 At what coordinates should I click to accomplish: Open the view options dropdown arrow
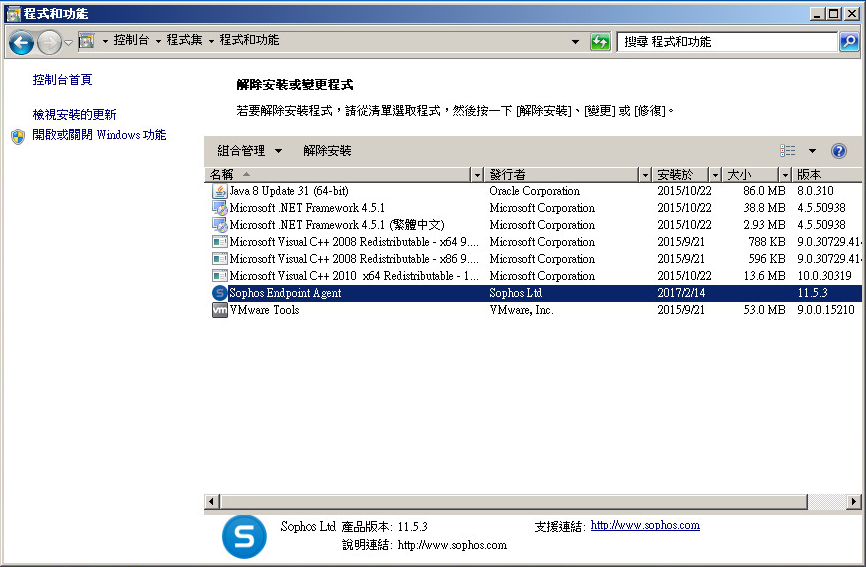point(812,151)
